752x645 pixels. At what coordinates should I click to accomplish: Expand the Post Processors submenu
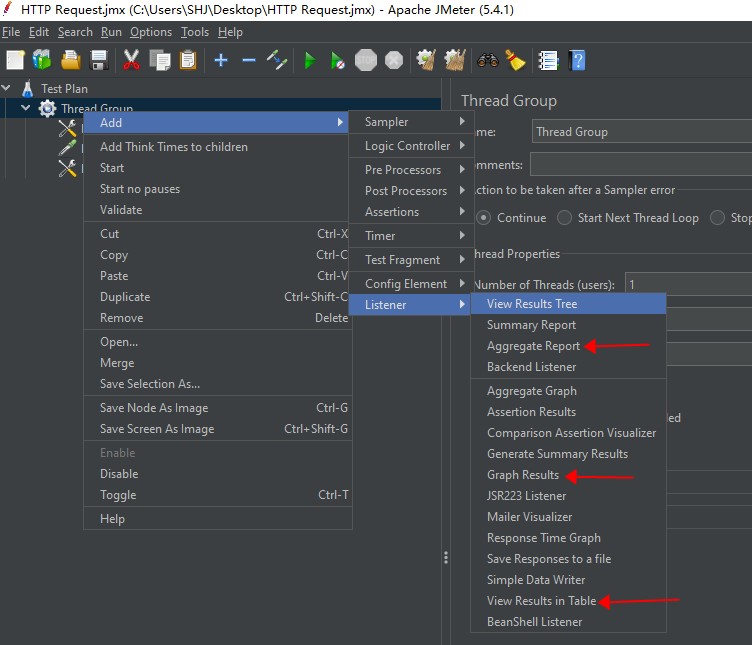[x=411, y=191]
